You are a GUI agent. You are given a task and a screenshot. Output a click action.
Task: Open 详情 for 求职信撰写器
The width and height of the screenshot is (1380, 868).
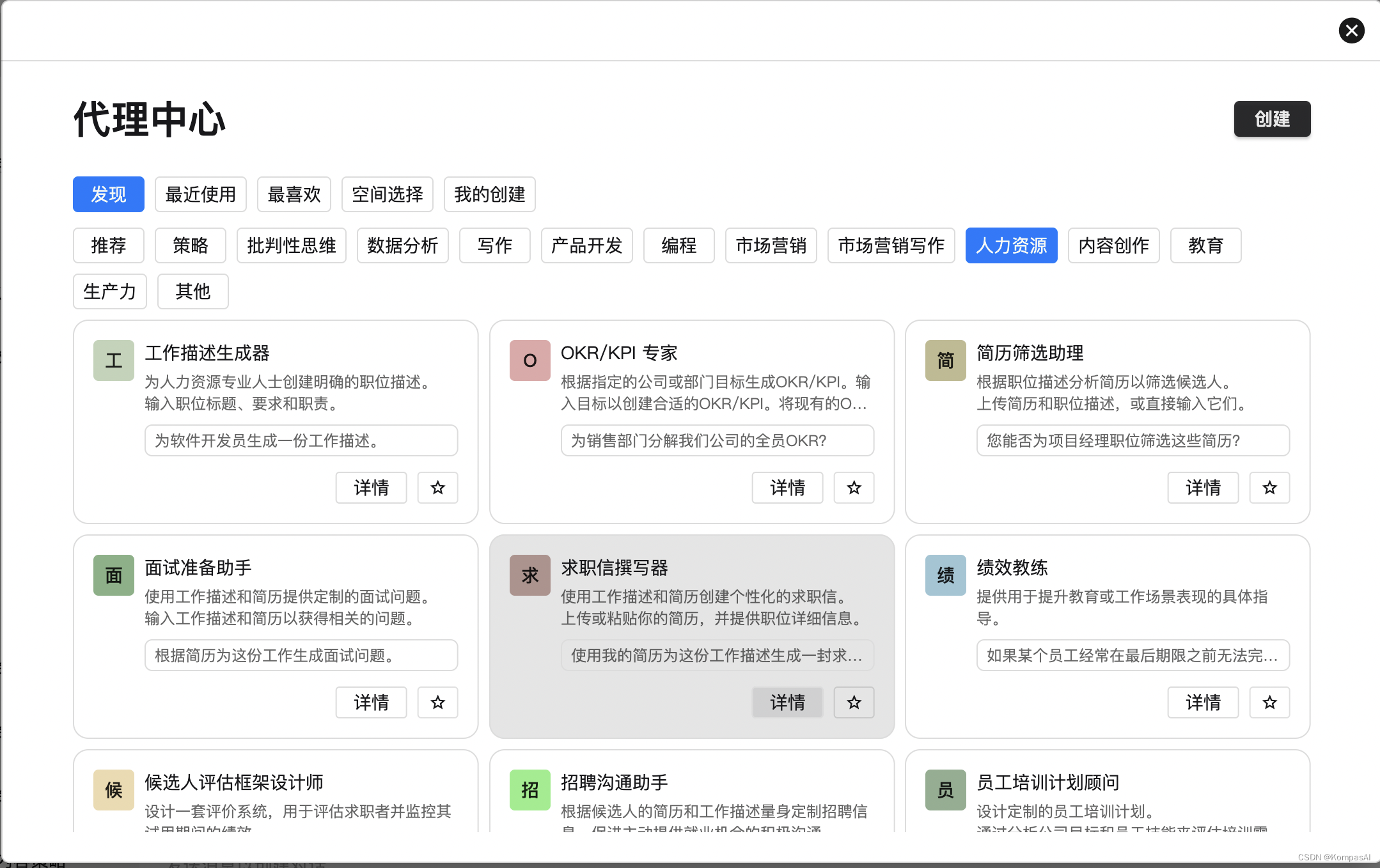(787, 702)
